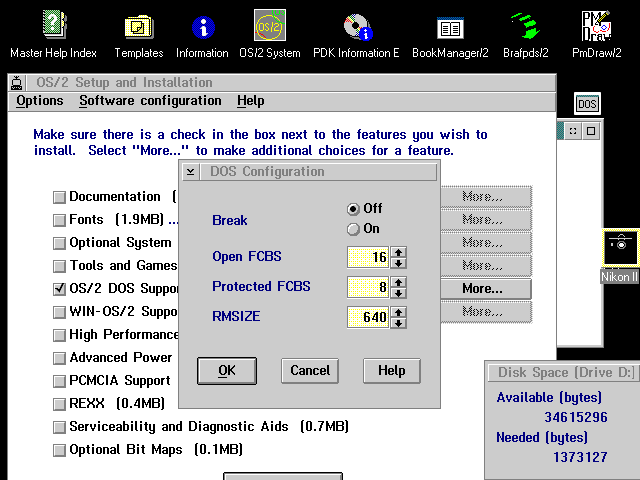Select the Break On radio button
This screenshot has height=480, width=640.
click(x=353, y=229)
